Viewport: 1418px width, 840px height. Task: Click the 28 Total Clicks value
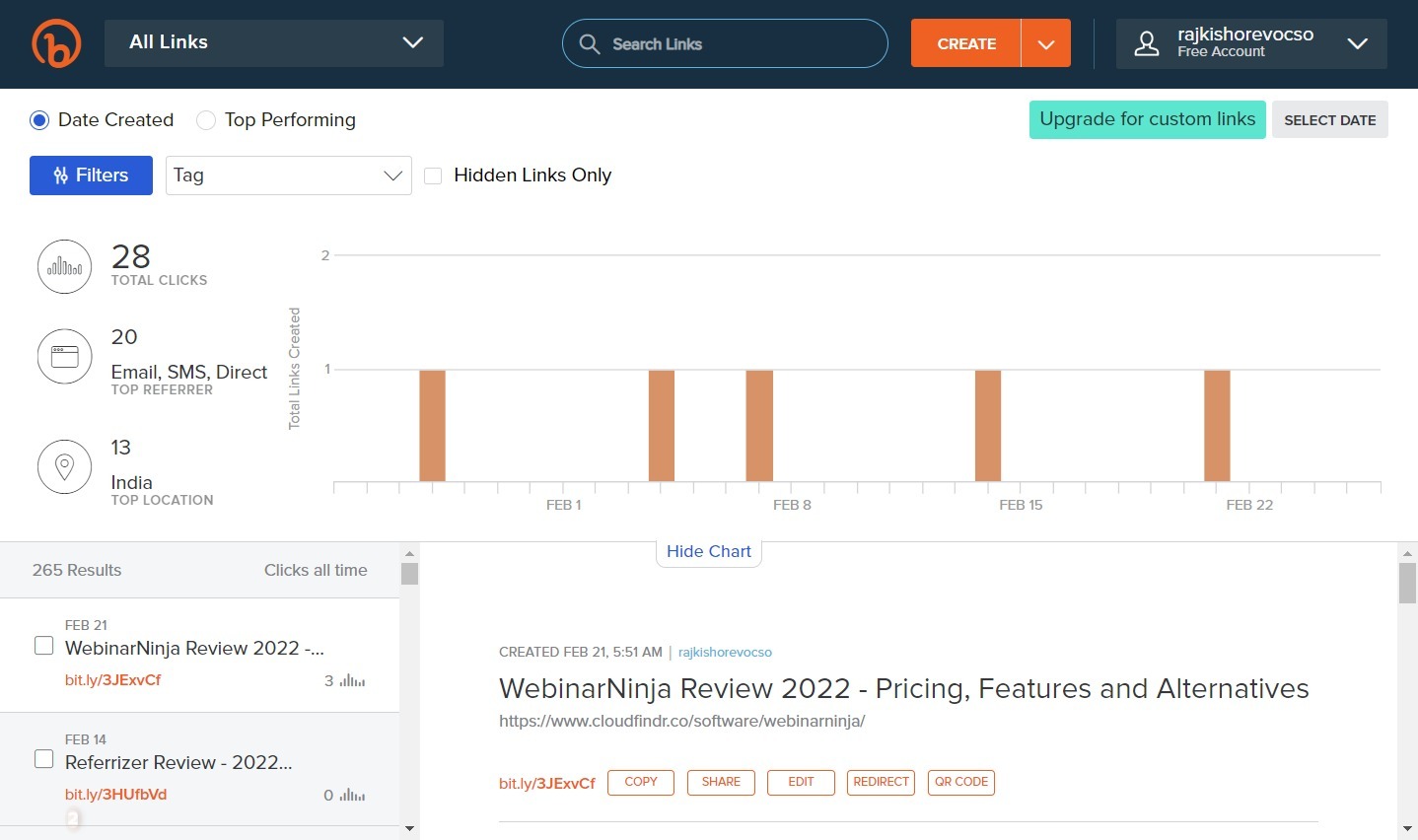click(131, 256)
